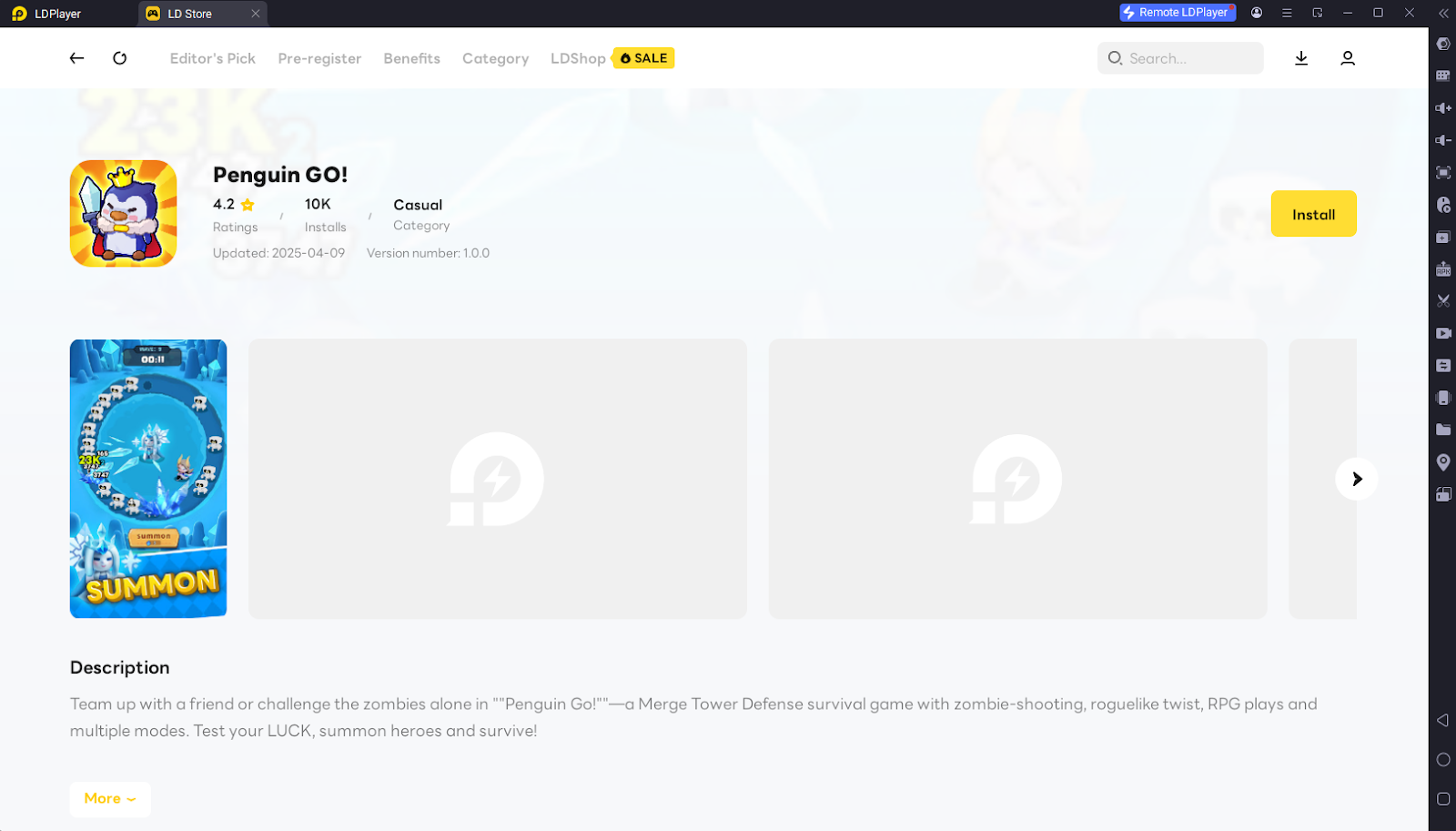Expand the description with More
The width and height of the screenshot is (1456, 831).
(x=110, y=799)
